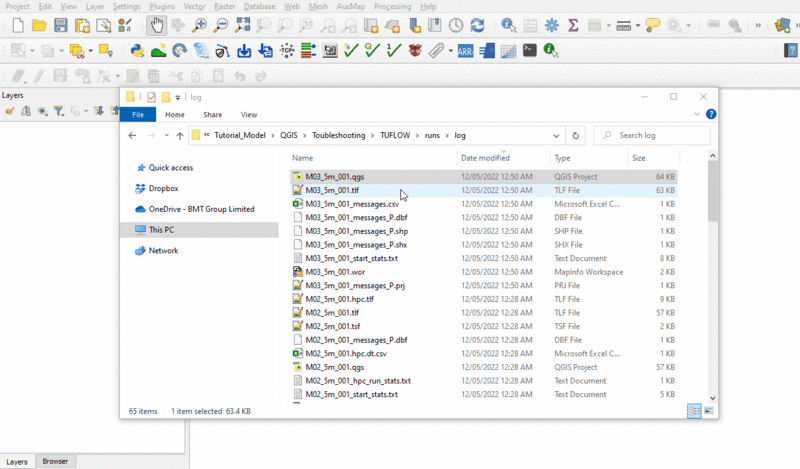Switch Explorer to large icons view
This screenshot has width=800, height=469.
tap(709, 411)
